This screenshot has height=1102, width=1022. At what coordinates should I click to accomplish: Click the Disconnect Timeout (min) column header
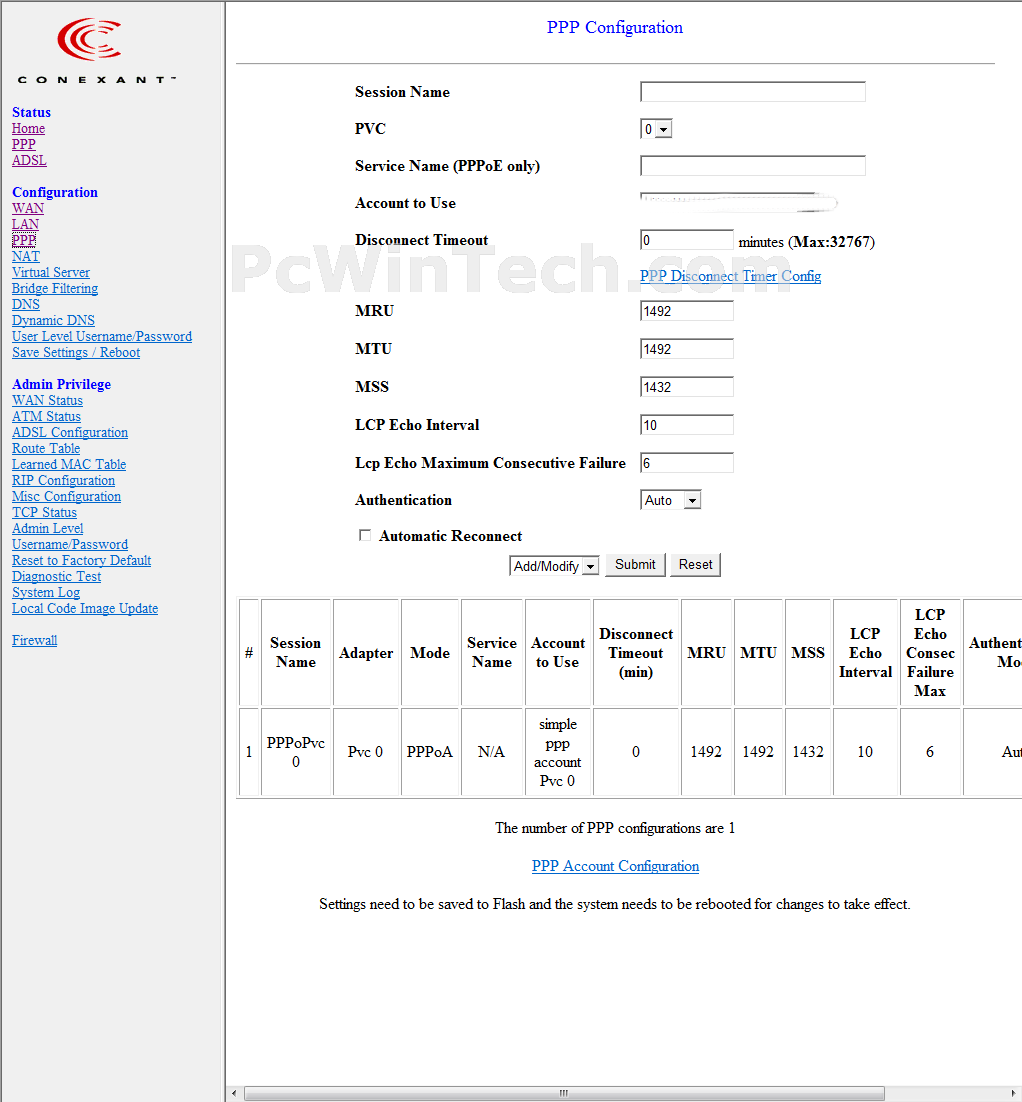click(x=636, y=653)
